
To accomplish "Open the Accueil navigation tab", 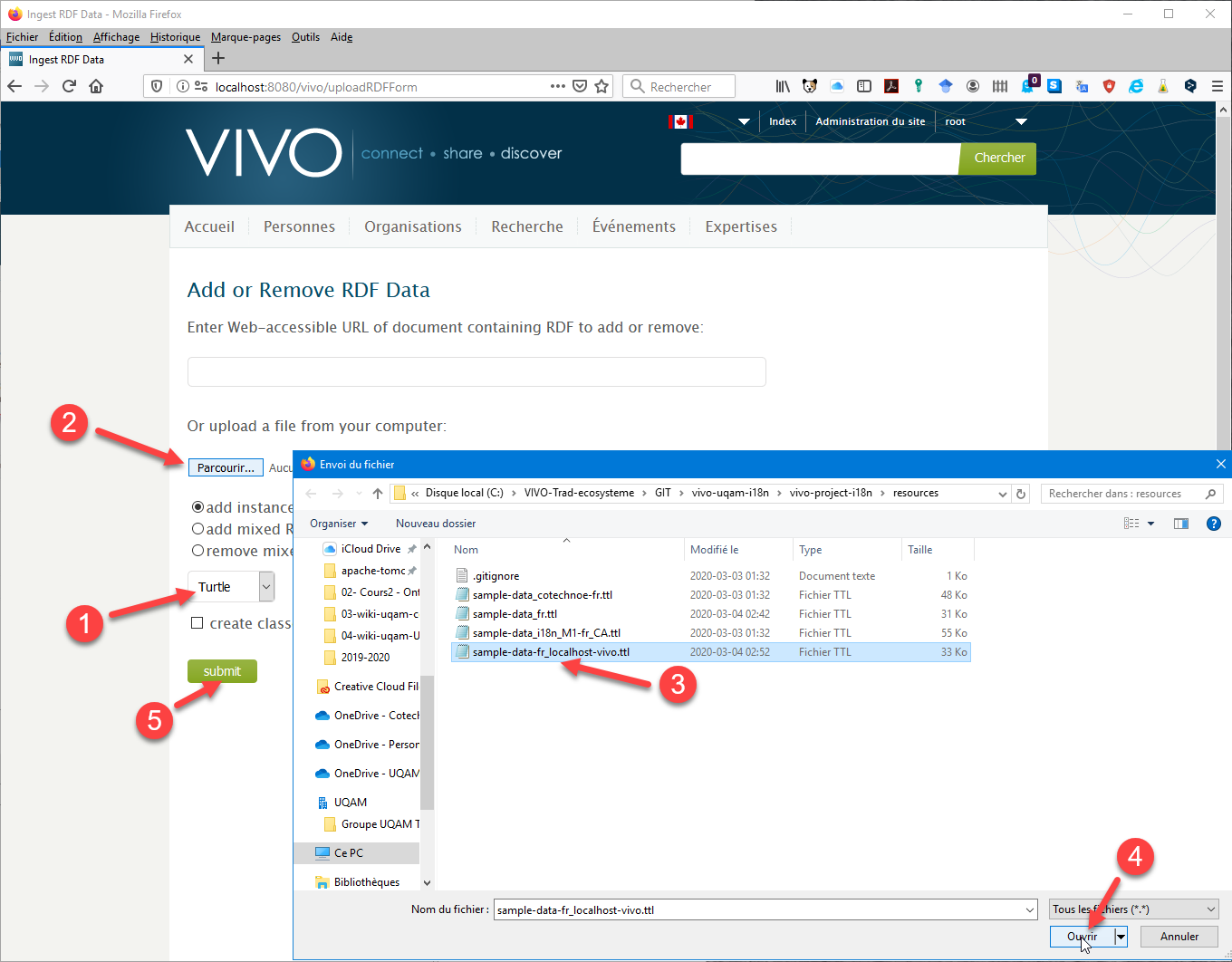I will 209,226.
